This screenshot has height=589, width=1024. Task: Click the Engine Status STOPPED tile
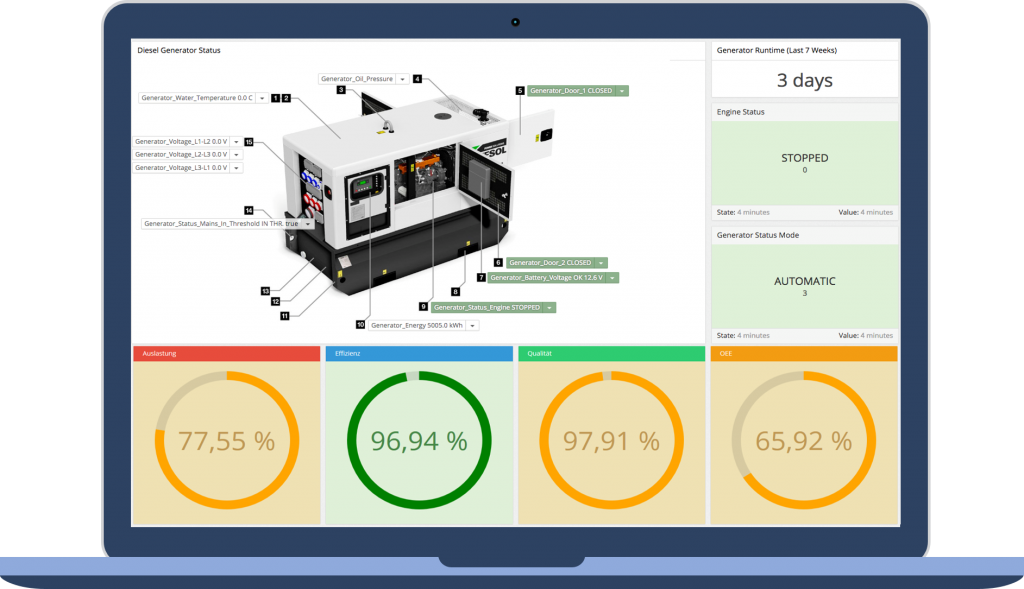click(803, 163)
